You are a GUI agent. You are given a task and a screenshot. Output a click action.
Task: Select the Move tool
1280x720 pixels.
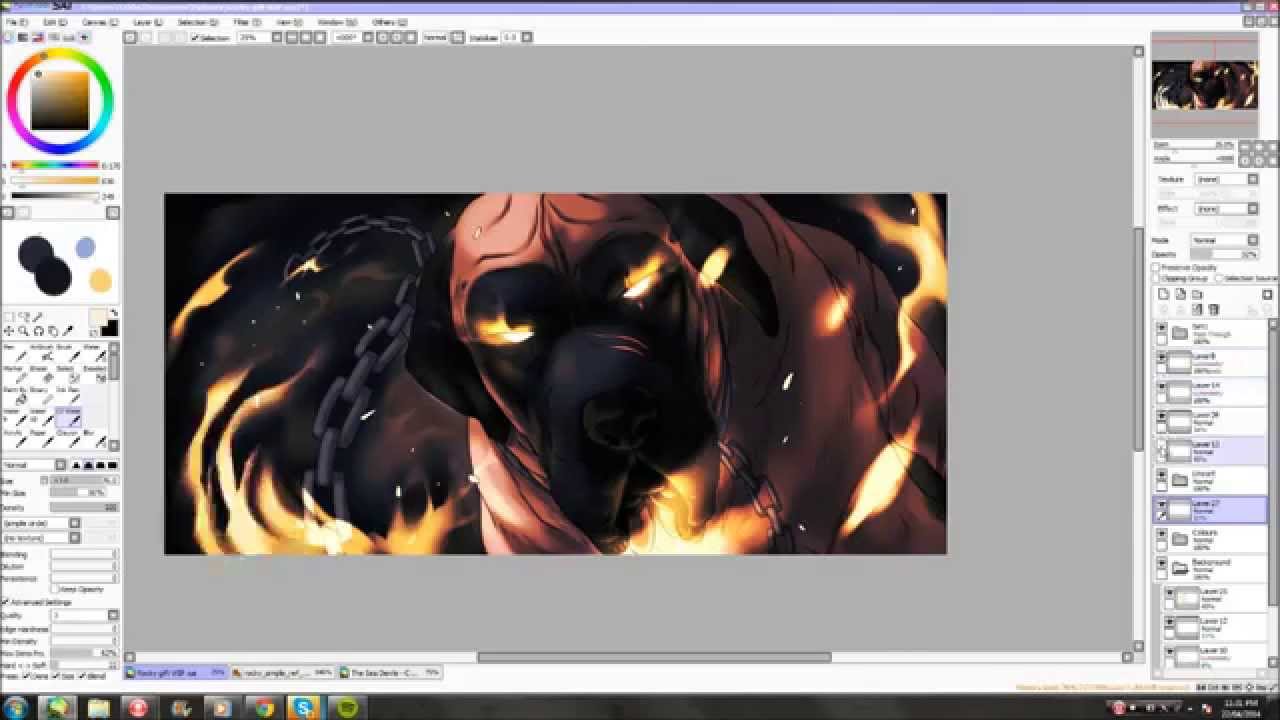point(9,331)
